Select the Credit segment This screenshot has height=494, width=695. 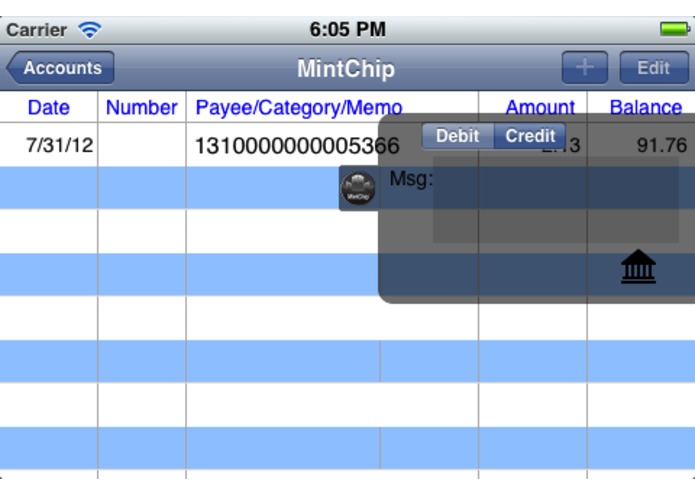pyautogui.click(x=530, y=136)
